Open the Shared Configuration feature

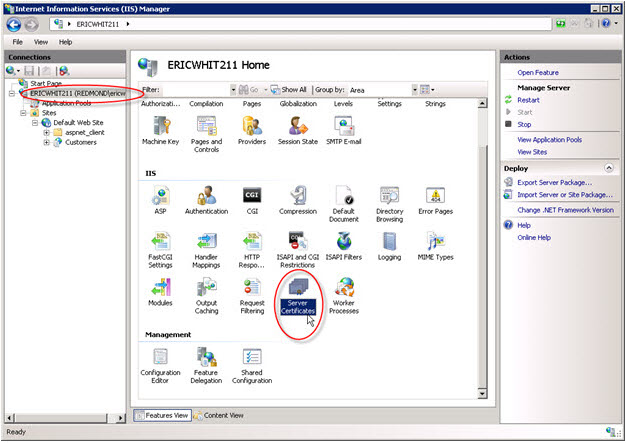pos(252,366)
